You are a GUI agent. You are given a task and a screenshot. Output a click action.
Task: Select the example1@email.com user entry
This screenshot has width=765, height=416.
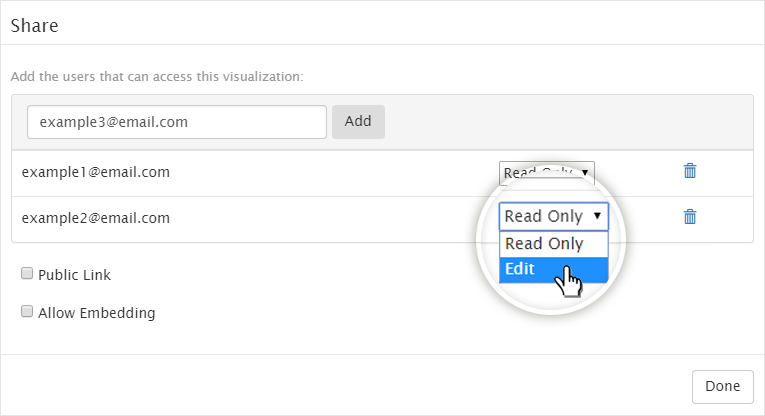tap(96, 172)
